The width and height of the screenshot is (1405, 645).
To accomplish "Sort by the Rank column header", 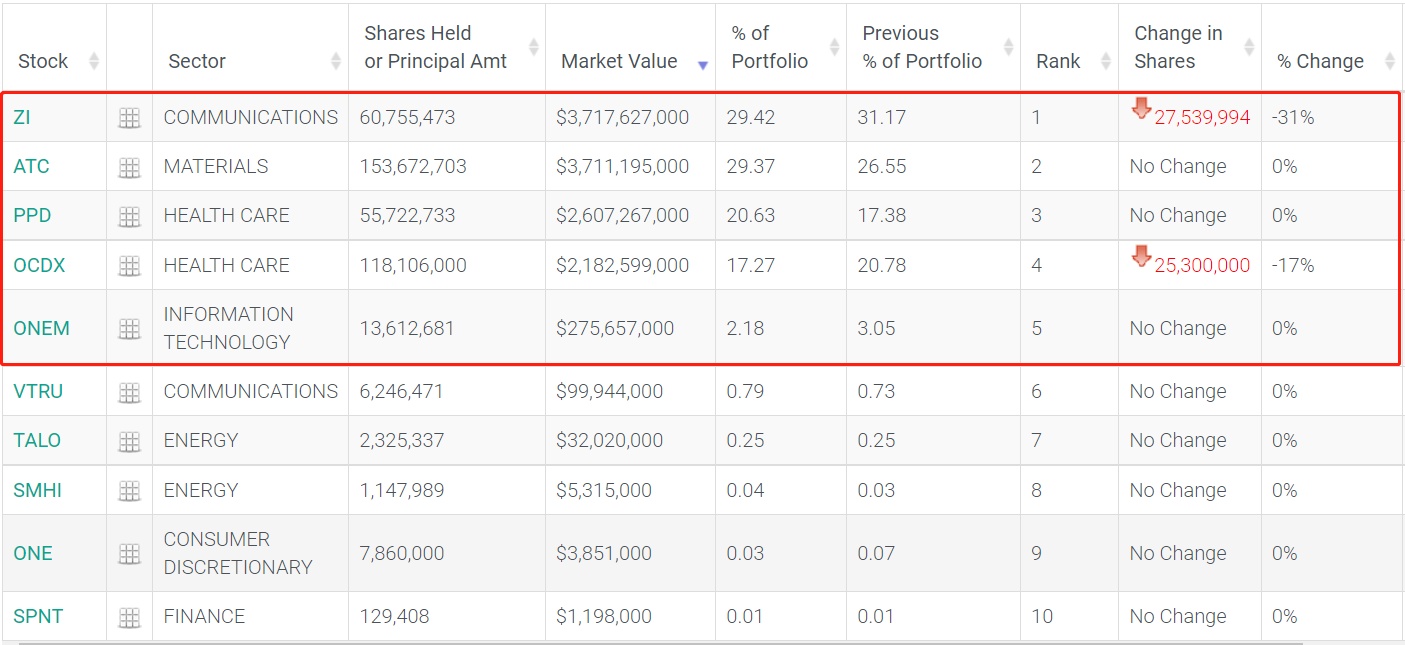I will point(1058,61).
